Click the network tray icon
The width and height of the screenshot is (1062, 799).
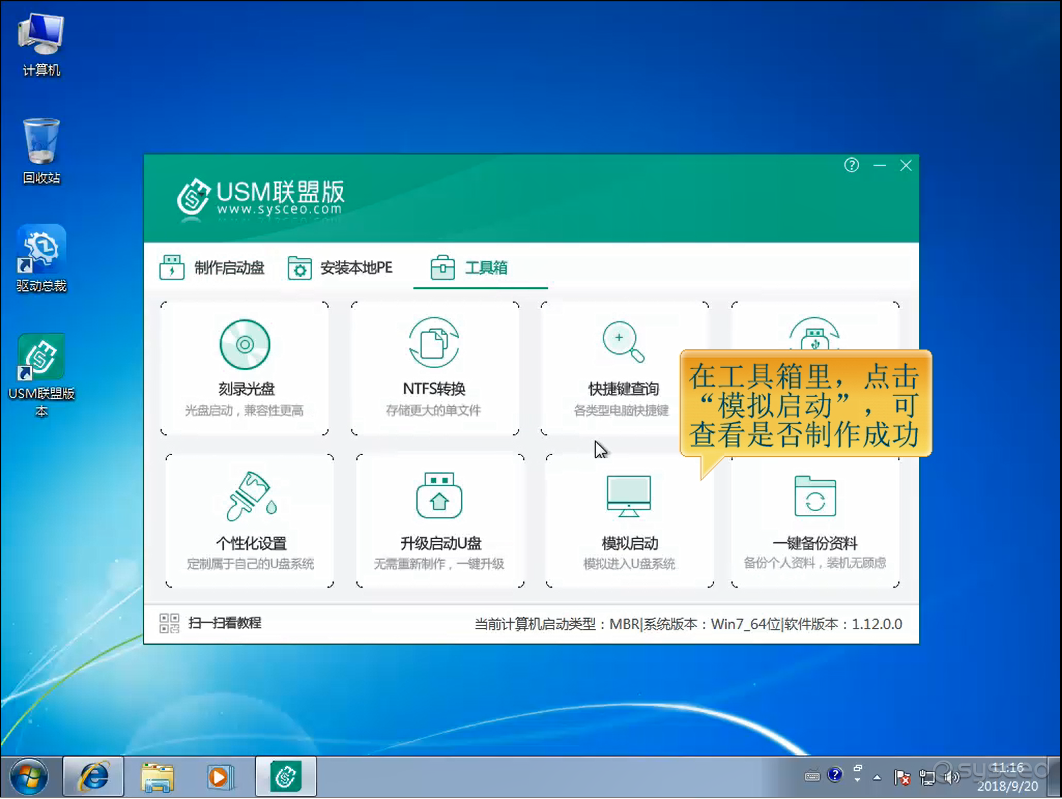click(x=927, y=777)
